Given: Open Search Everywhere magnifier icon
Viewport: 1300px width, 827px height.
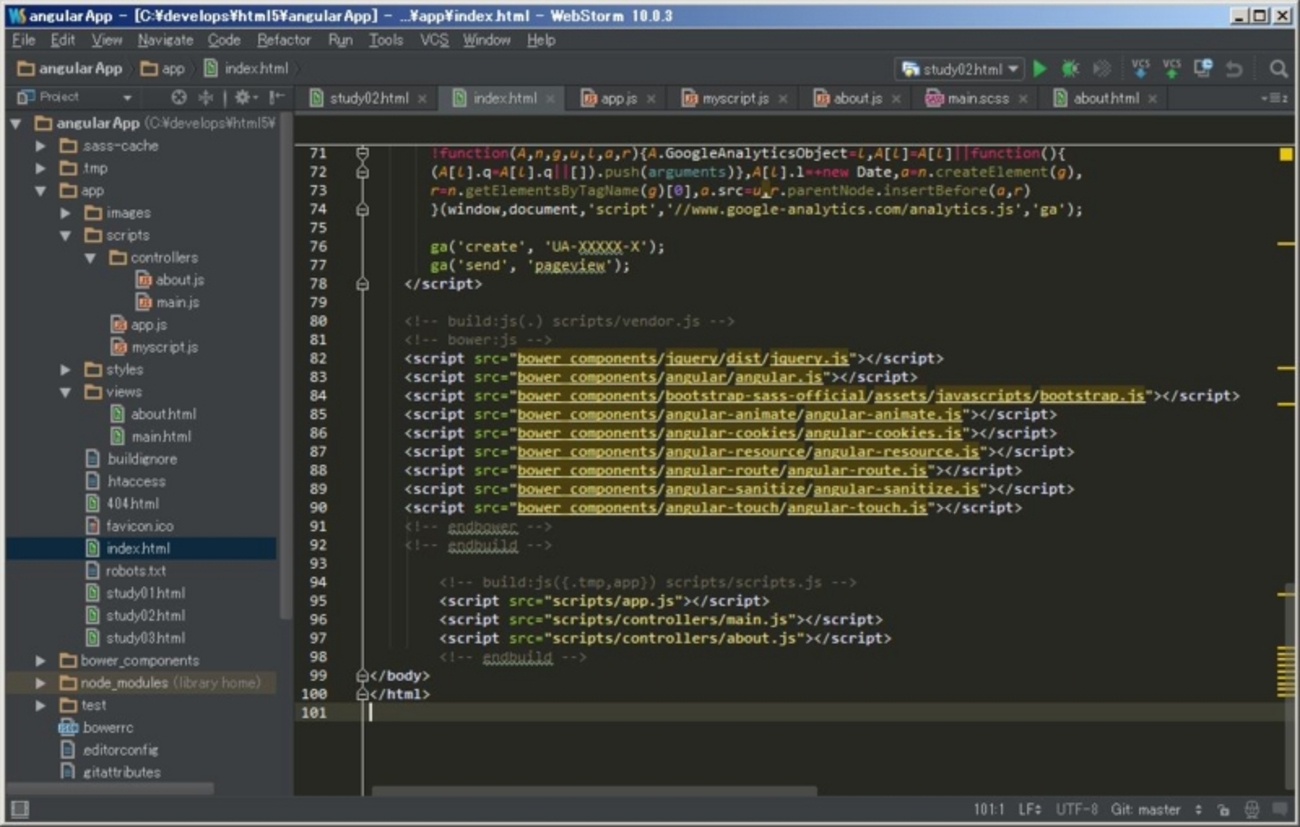Looking at the screenshot, I should click(x=1278, y=69).
